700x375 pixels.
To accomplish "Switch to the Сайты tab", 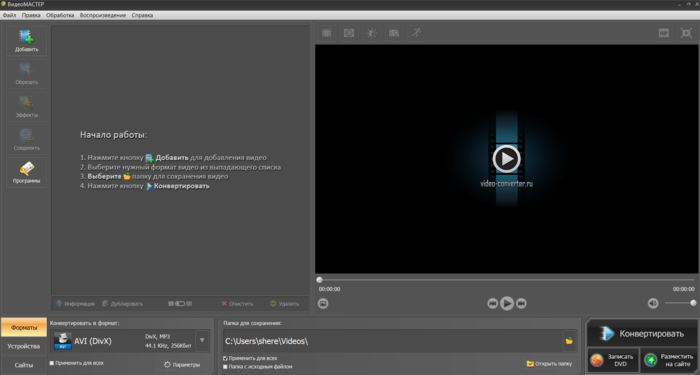I will click(x=24, y=365).
